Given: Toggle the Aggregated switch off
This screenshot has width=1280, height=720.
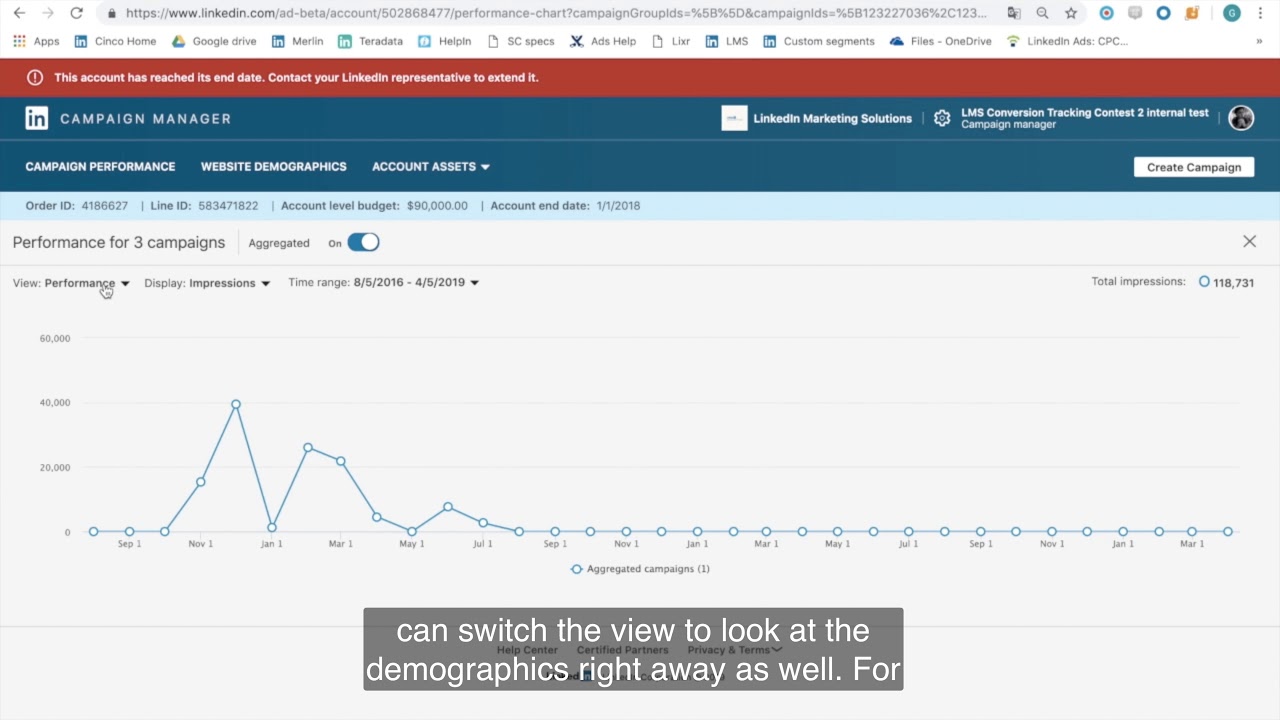Looking at the screenshot, I should point(363,242).
